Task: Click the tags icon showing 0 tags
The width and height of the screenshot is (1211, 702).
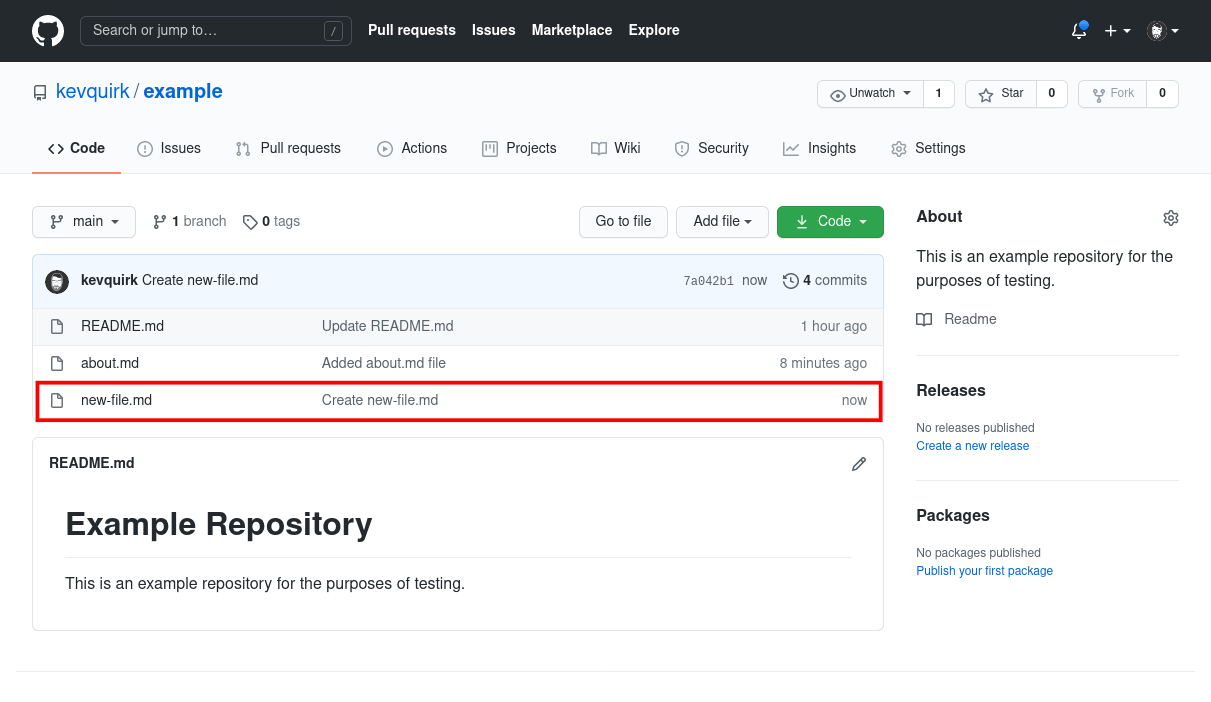Action: tap(250, 221)
